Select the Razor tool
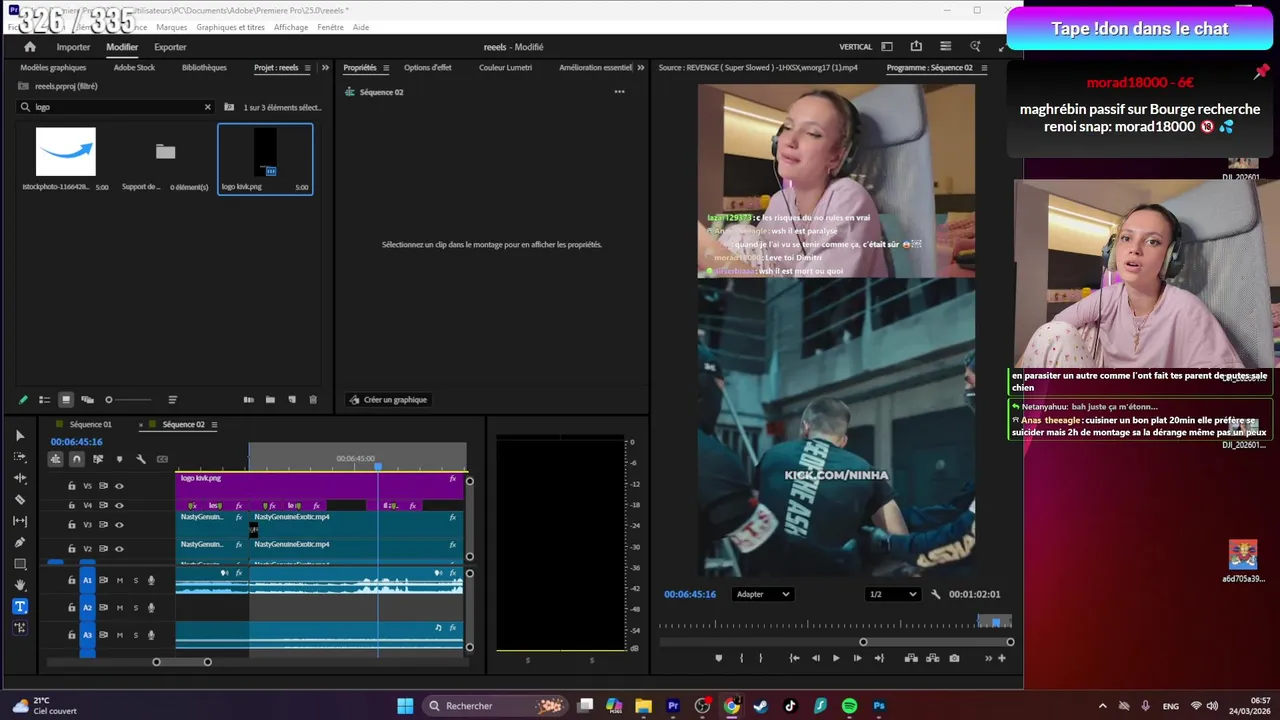Screen dimensions: 1280x720 (20, 499)
